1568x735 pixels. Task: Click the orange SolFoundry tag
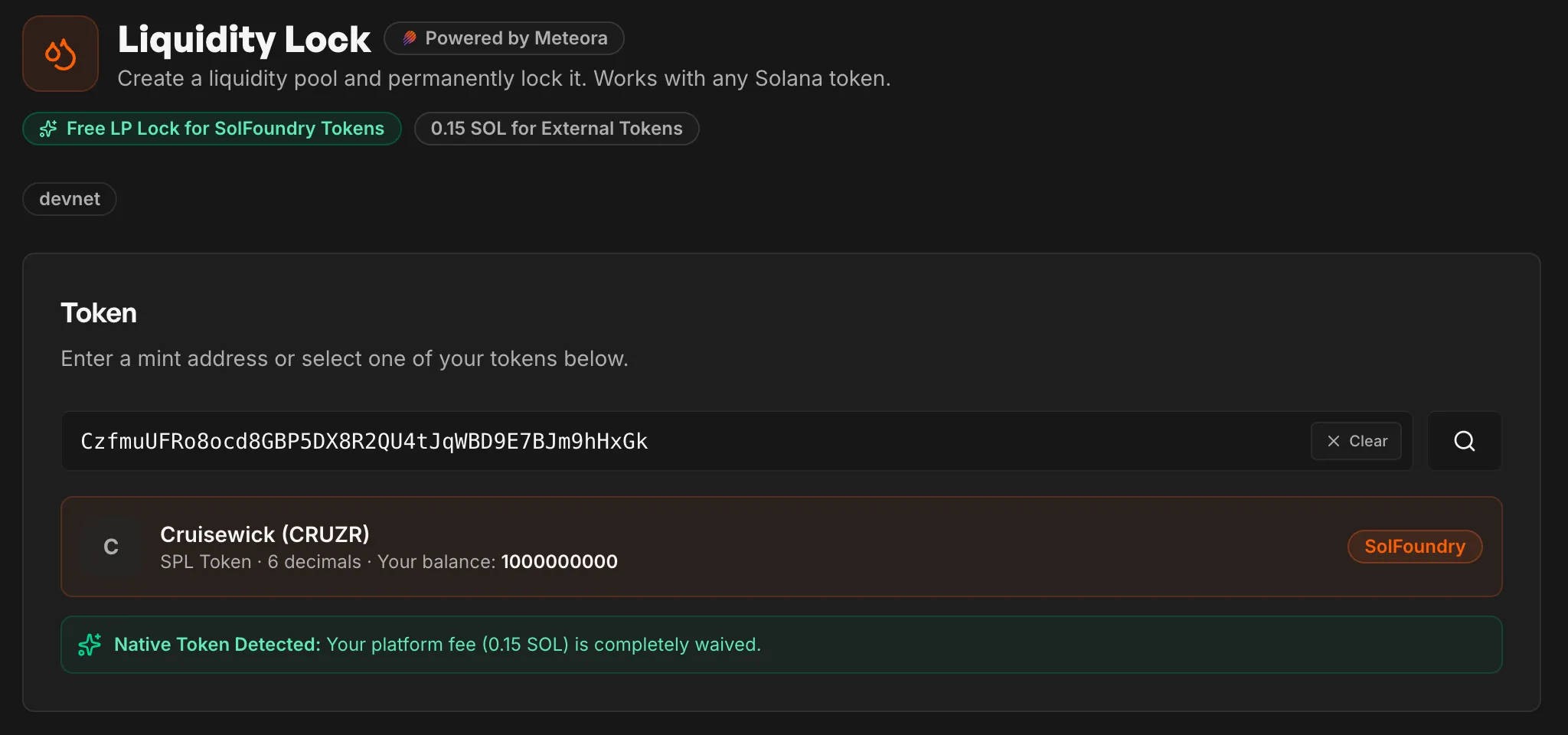pos(1414,547)
